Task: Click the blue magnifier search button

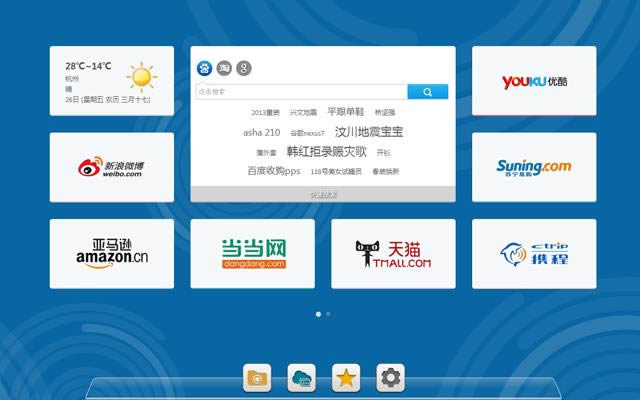Action: [x=428, y=92]
